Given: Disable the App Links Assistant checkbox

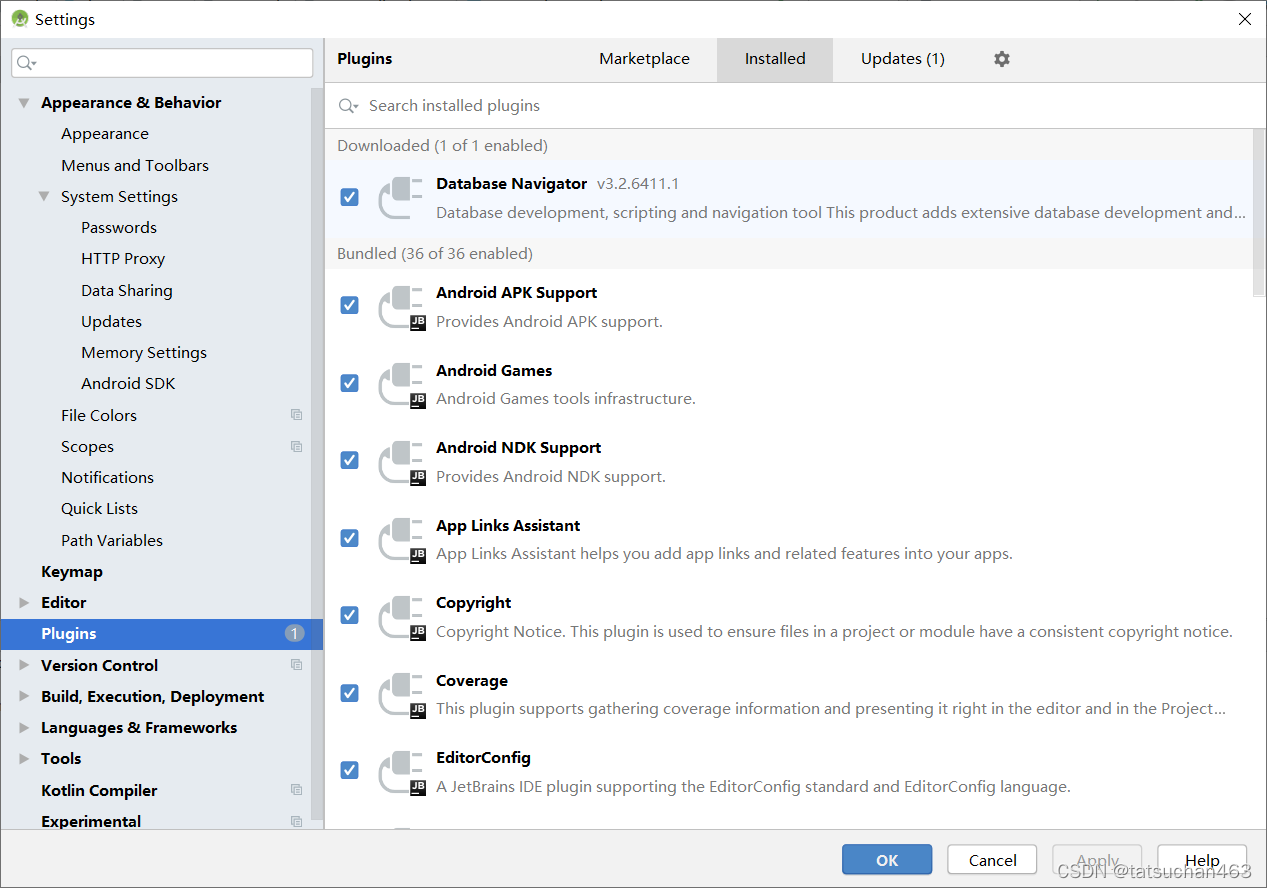Looking at the screenshot, I should [349, 538].
